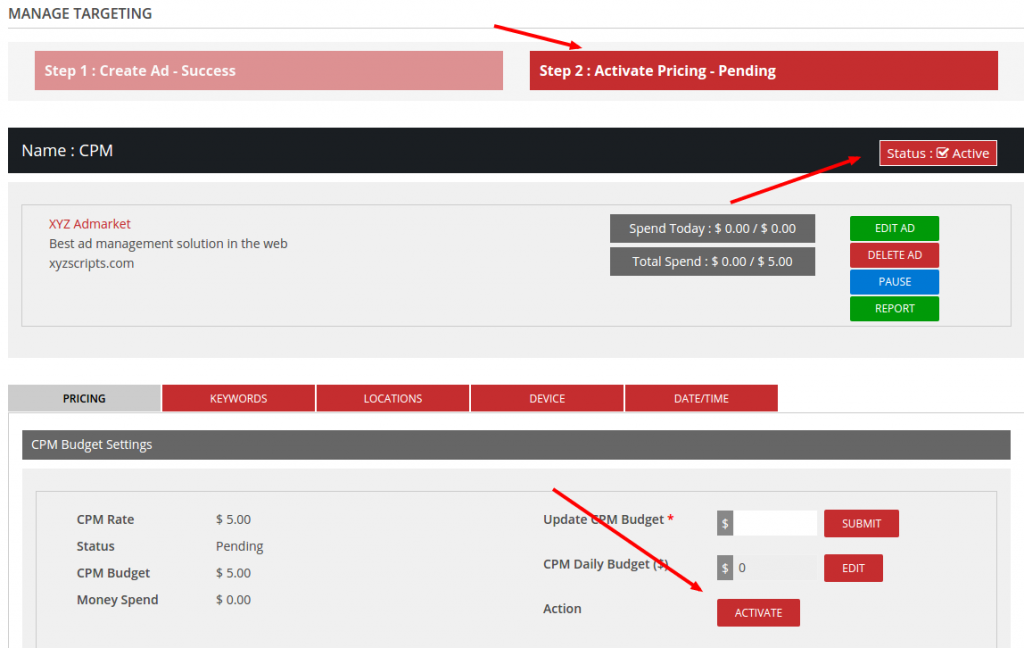Submit the updated CPM budget

(861, 523)
